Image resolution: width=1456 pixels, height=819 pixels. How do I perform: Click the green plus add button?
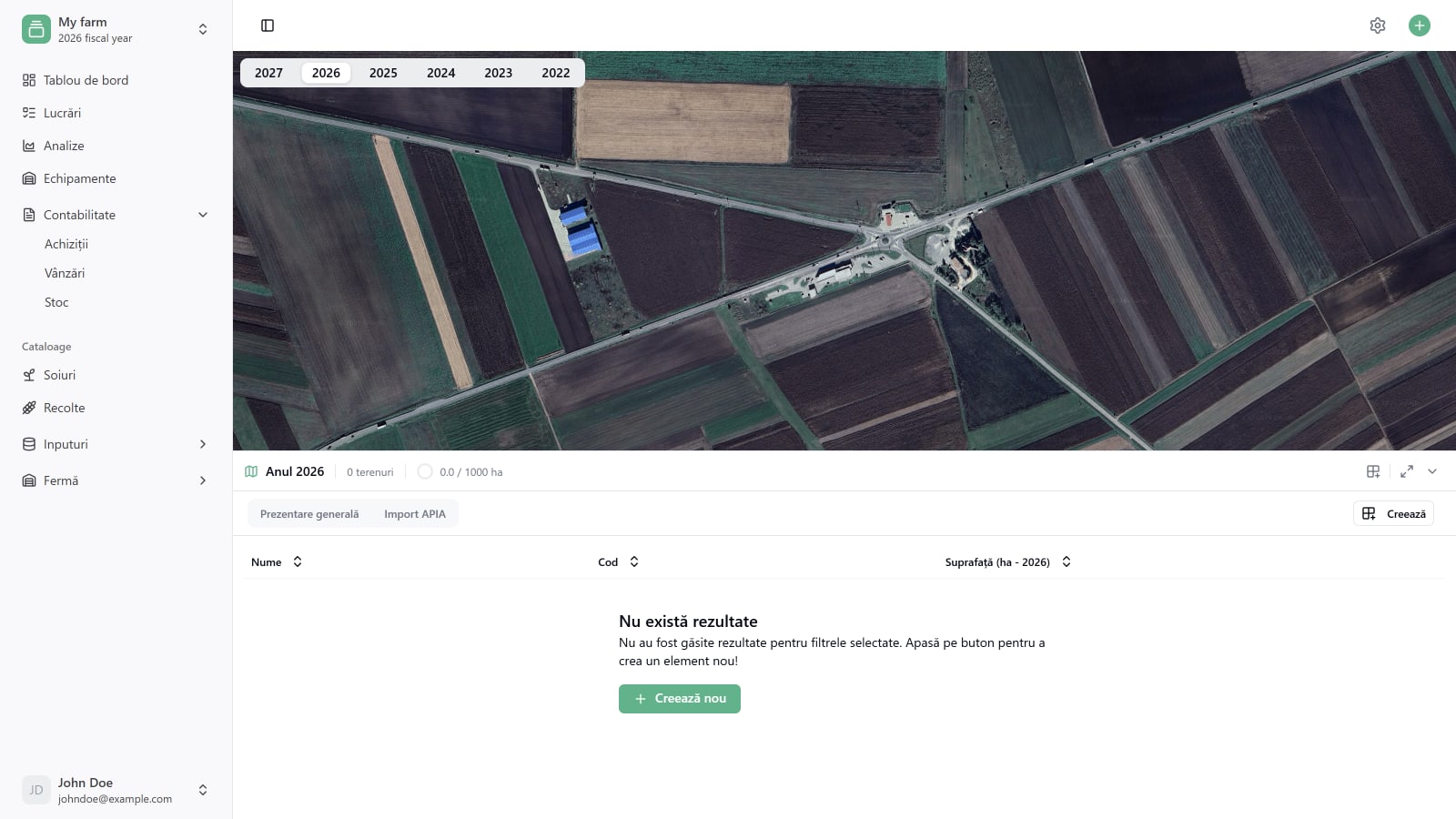[1420, 25]
